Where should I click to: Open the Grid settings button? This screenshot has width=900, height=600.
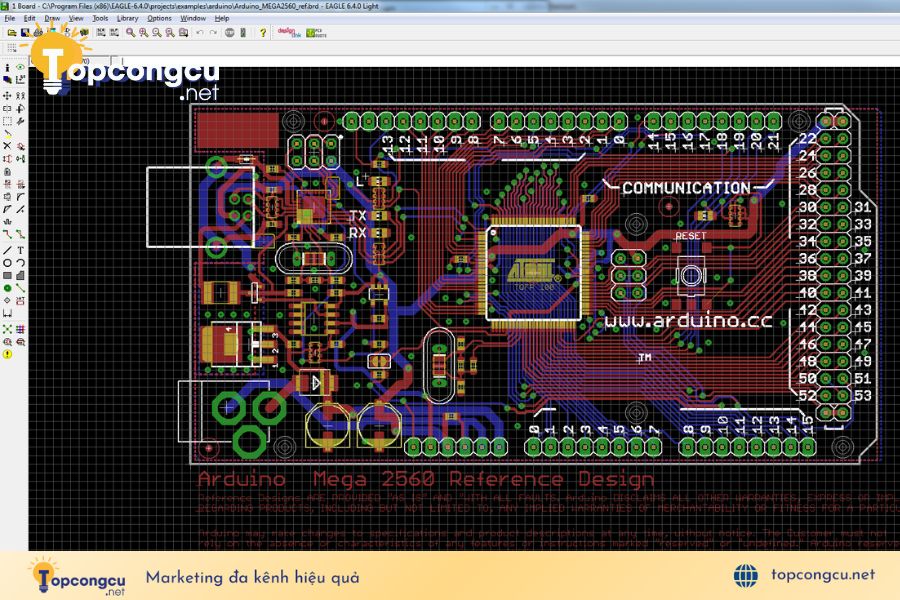(11, 48)
